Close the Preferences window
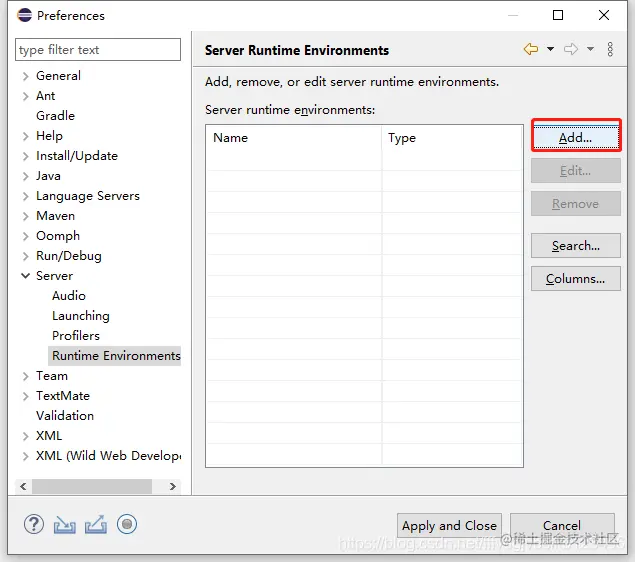The height and width of the screenshot is (562, 635). (604, 15)
